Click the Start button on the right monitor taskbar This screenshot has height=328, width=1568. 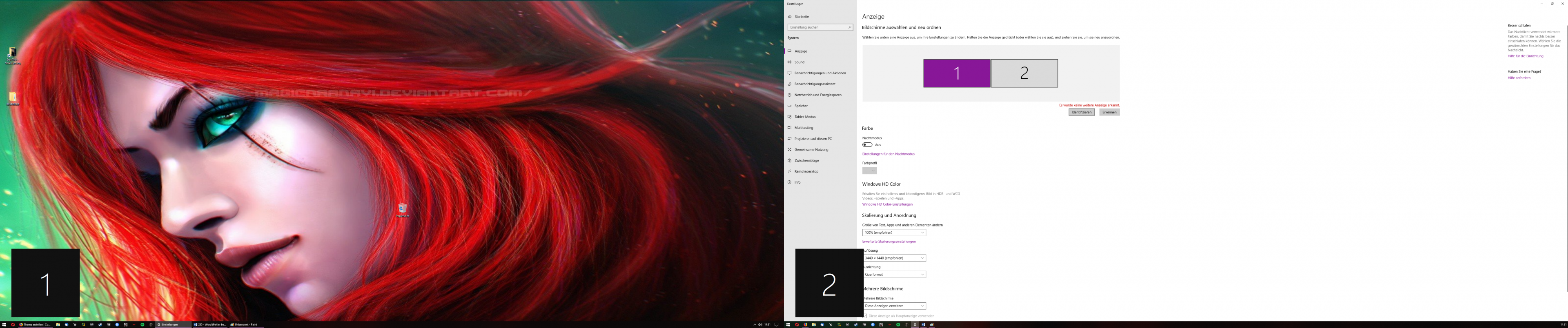(788, 324)
